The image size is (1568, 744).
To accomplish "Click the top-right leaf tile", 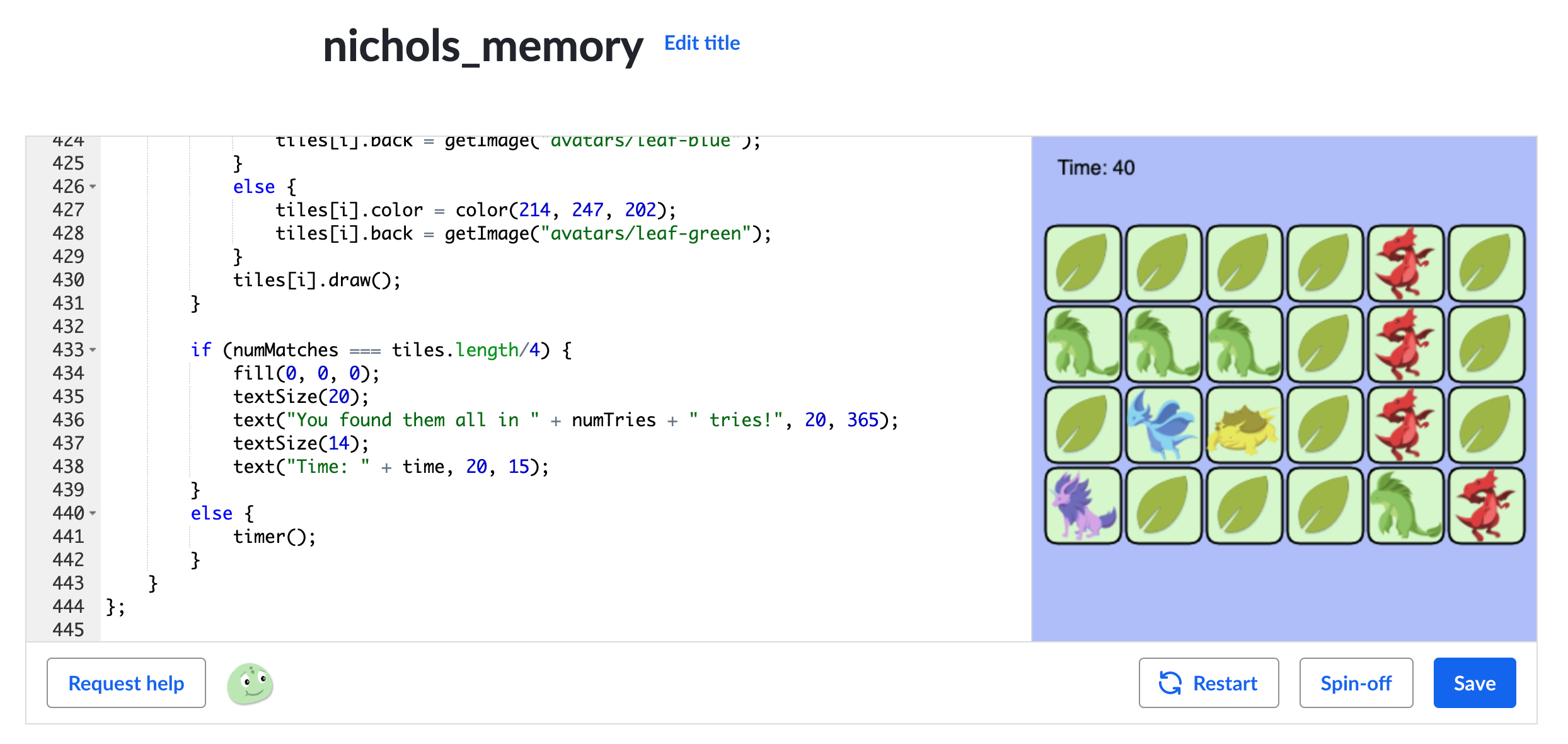I will 1486,264.
